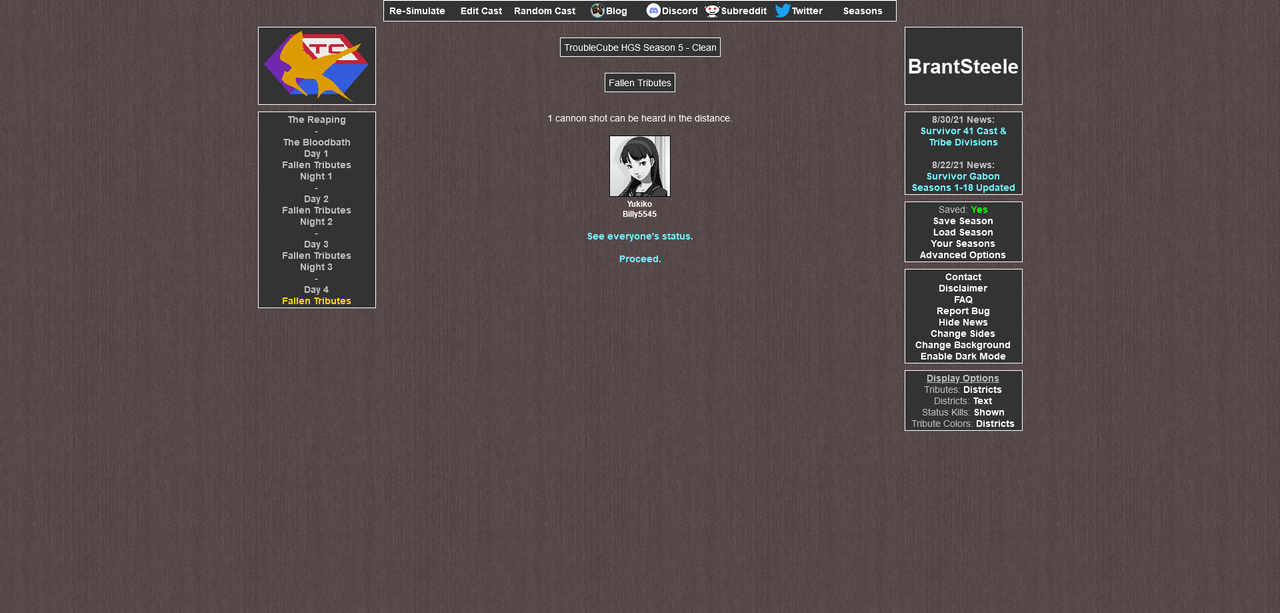
Task: Click the Yukiko name text
Action: 640,204
